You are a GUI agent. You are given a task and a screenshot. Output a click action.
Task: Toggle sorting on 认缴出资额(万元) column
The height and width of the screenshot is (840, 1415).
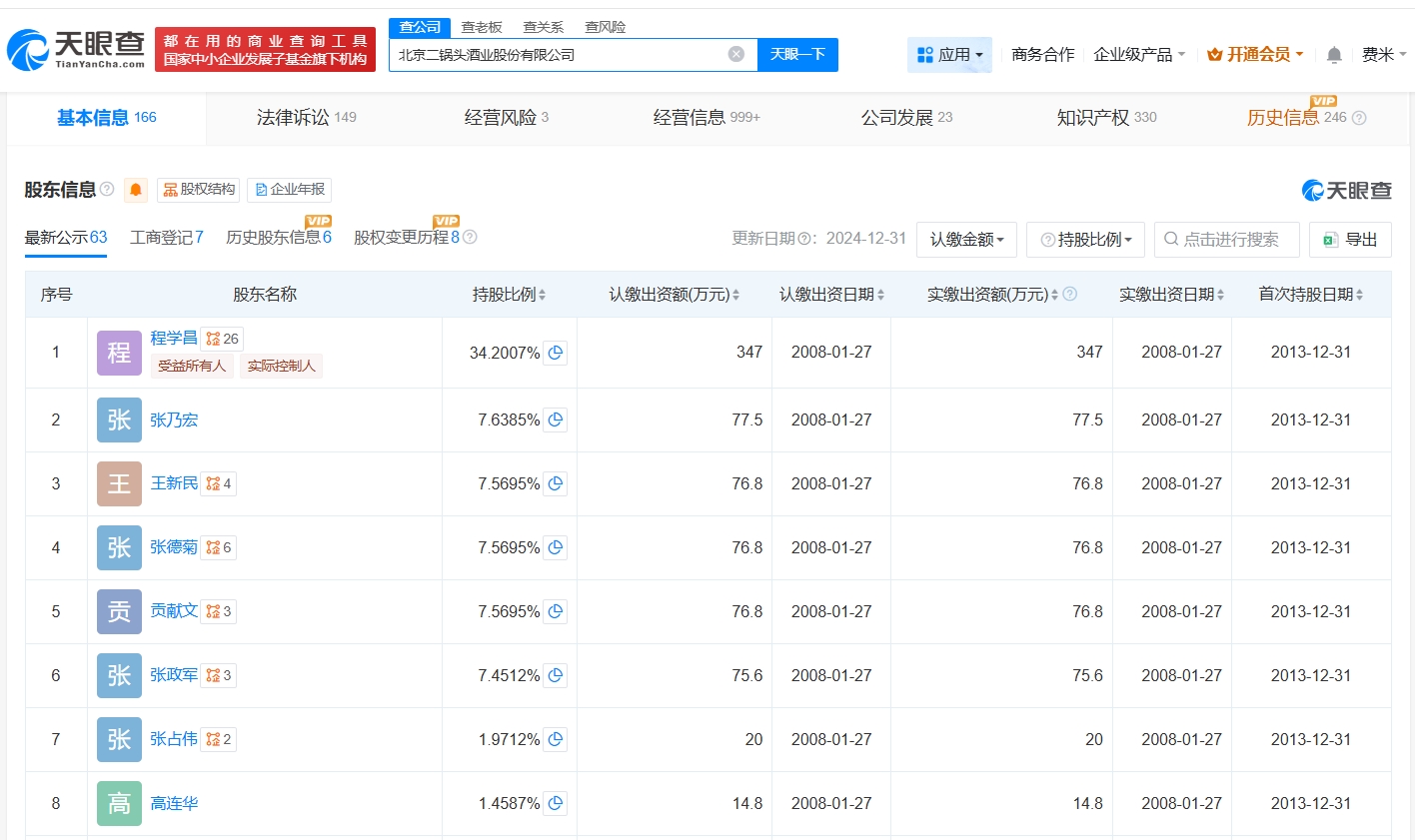point(674,295)
